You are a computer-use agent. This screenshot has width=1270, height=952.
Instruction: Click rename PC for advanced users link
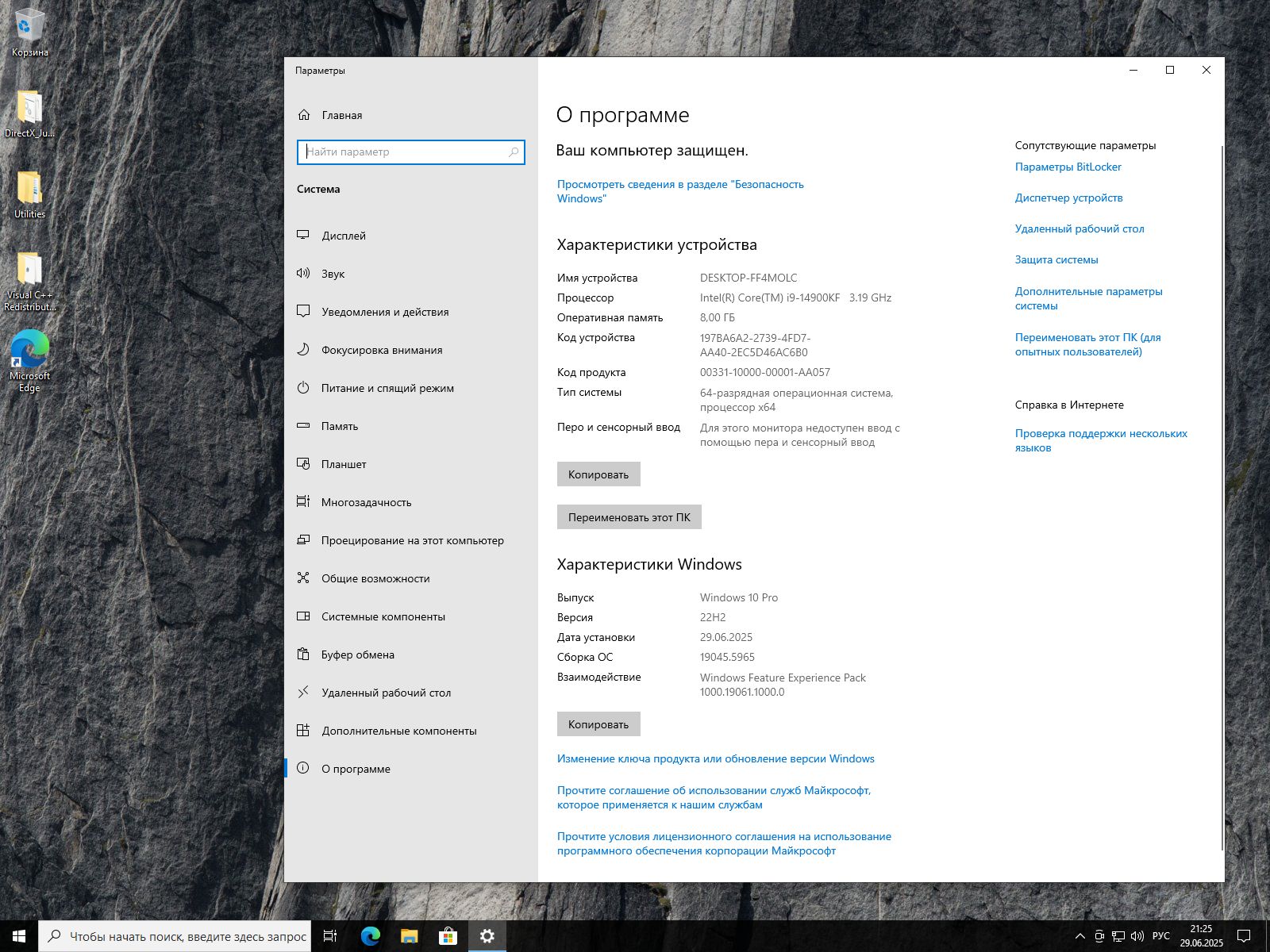coord(1087,344)
